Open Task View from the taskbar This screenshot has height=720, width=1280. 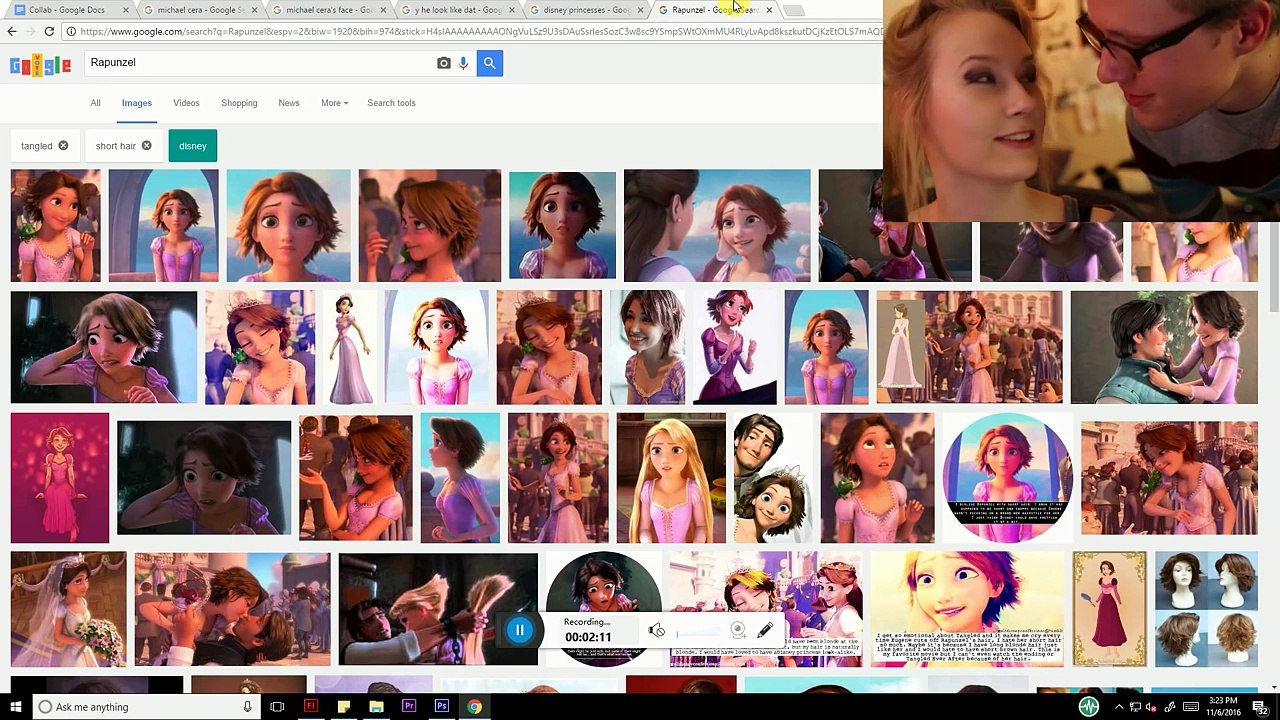click(277, 707)
